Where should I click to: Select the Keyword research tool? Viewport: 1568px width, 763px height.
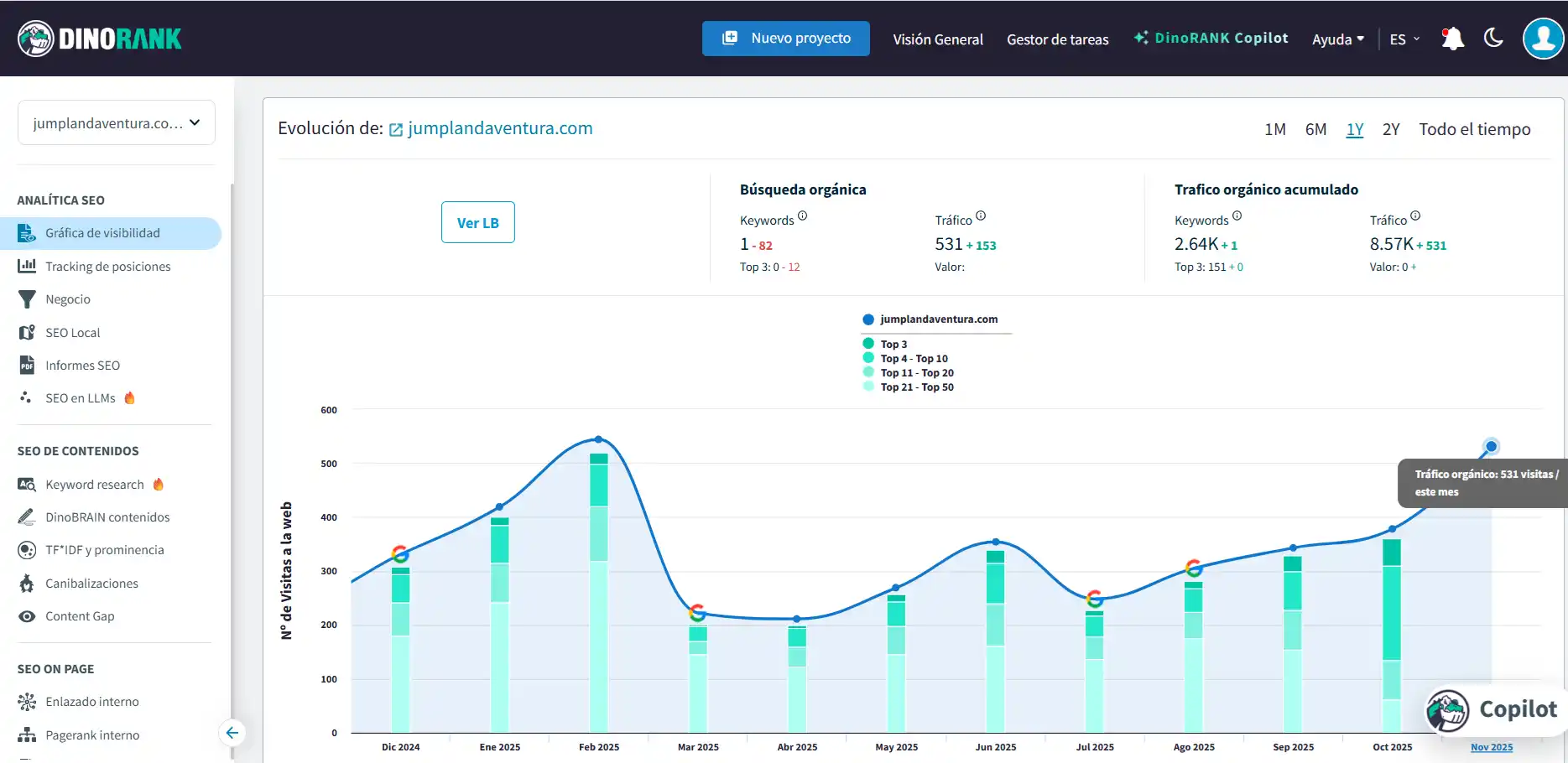tap(95, 484)
